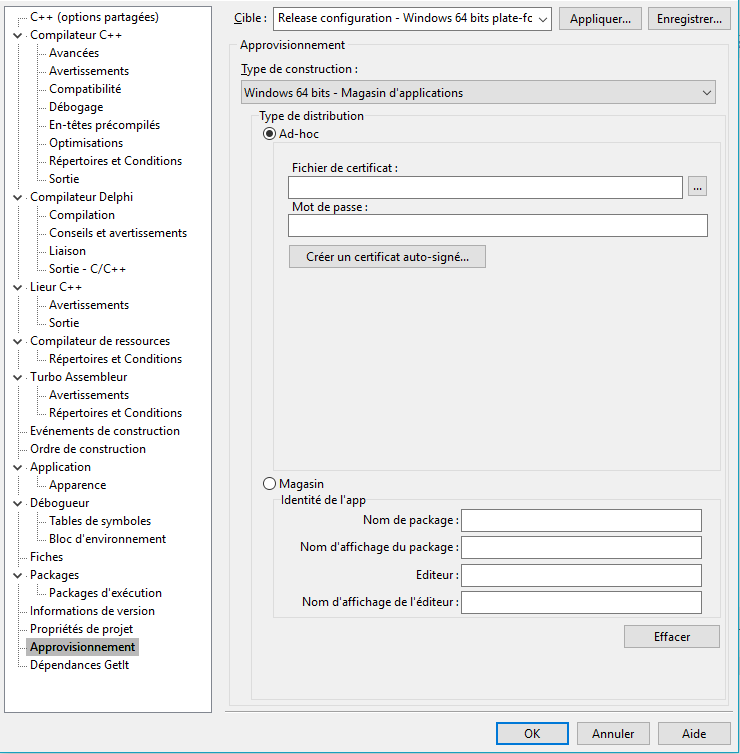Select Avertissements under Turbo Assembleur
Viewport: 740px width, 754px height.
(89, 395)
